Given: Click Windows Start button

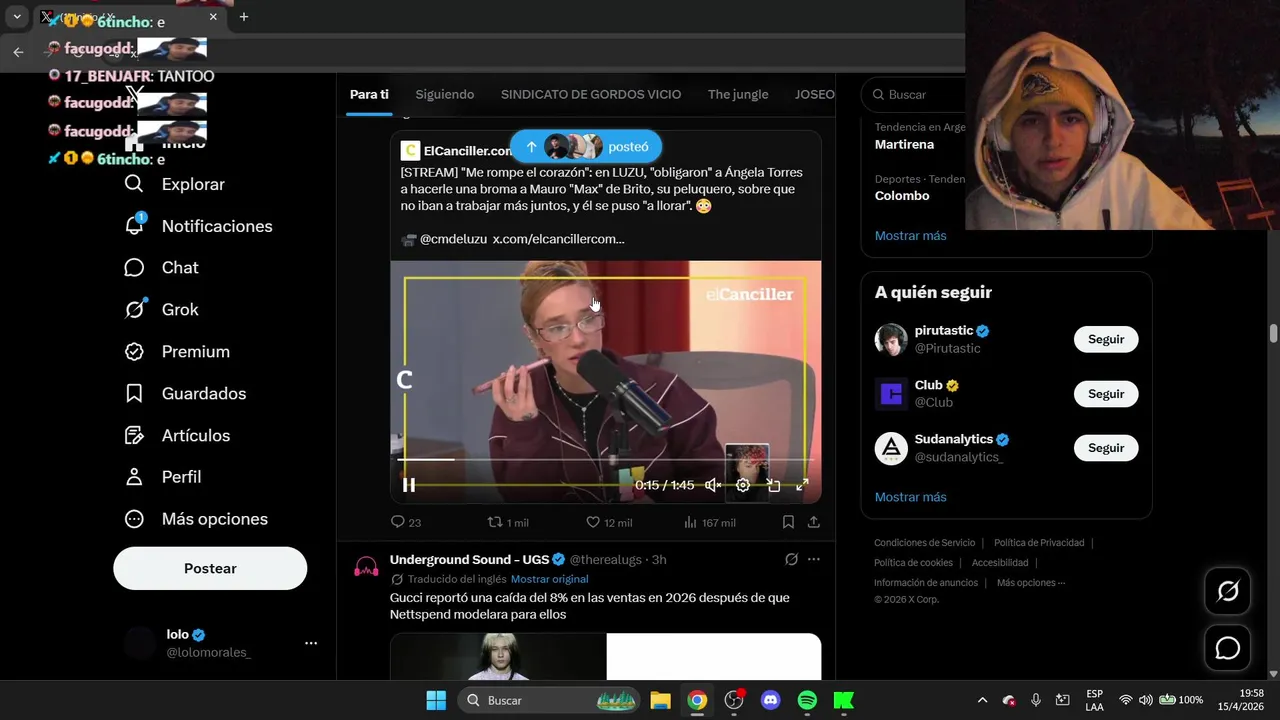Looking at the screenshot, I should pos(436,700).
